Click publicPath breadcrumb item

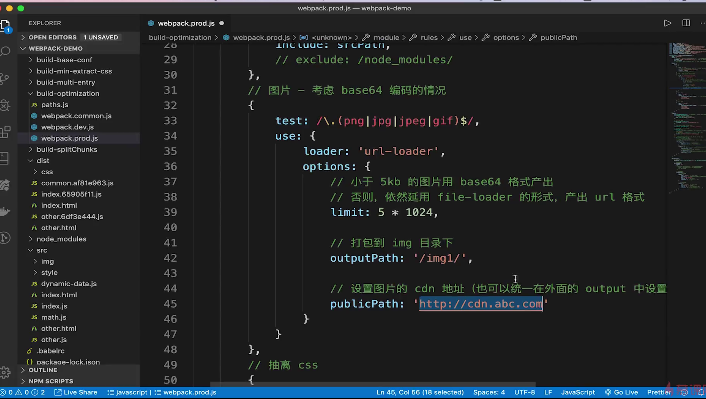(x=558, y=37)
